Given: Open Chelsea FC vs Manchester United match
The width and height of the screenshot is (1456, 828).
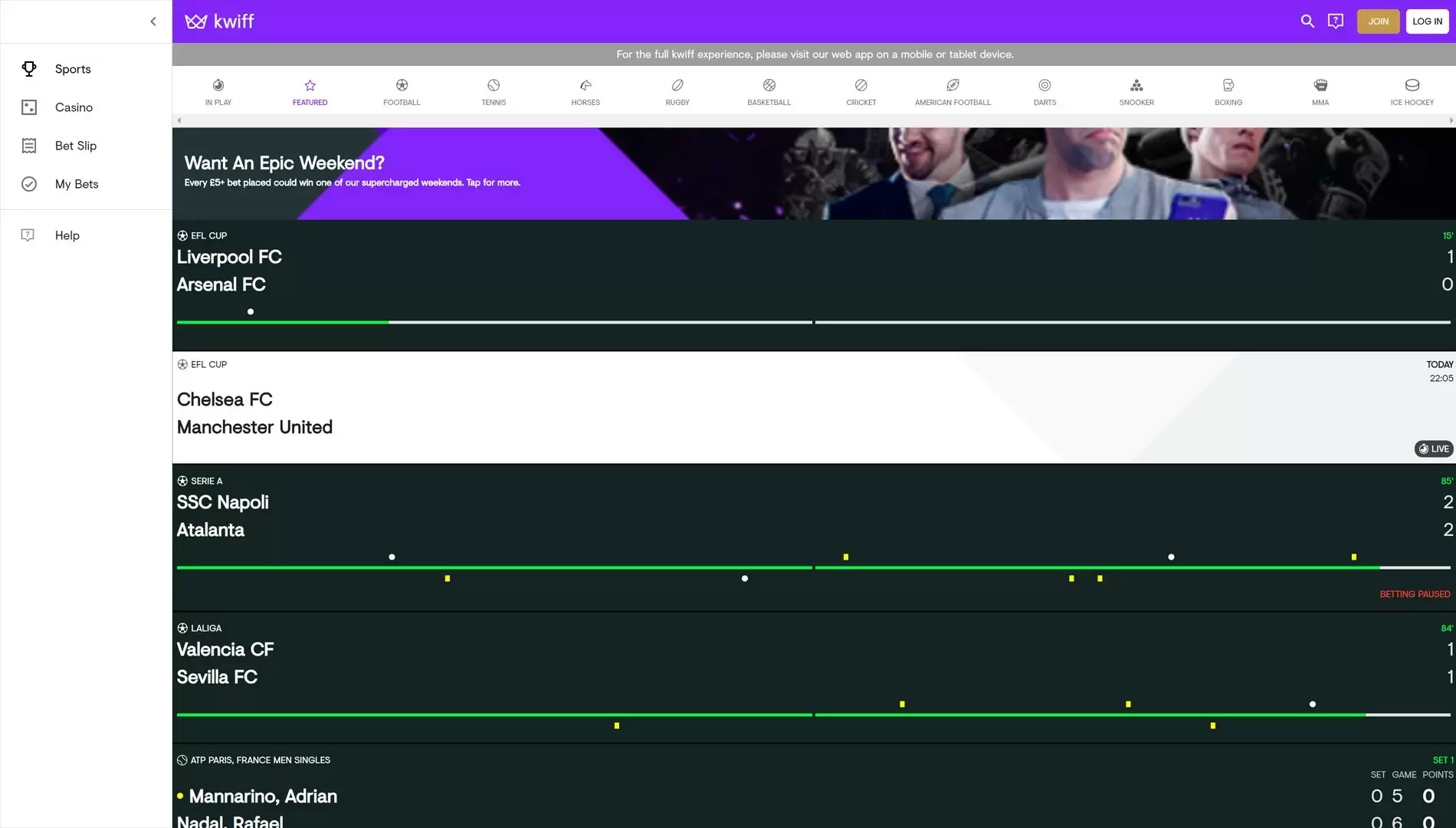Looking at the screenshot, I should [814, 407].
